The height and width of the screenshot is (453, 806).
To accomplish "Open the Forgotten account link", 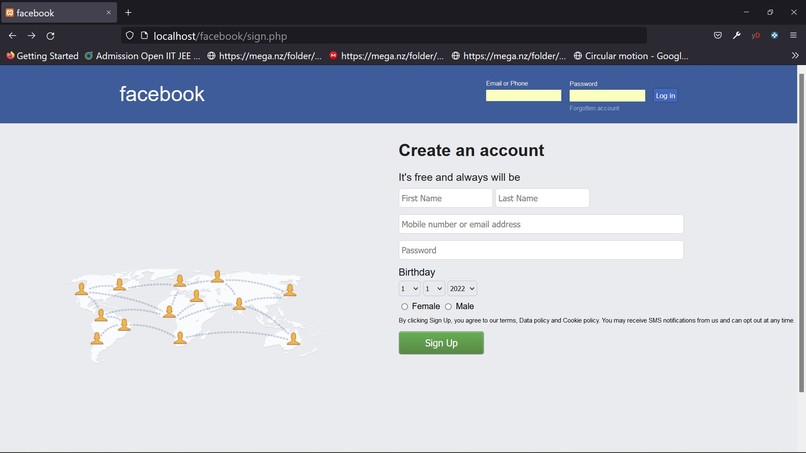I will point(594,108).
